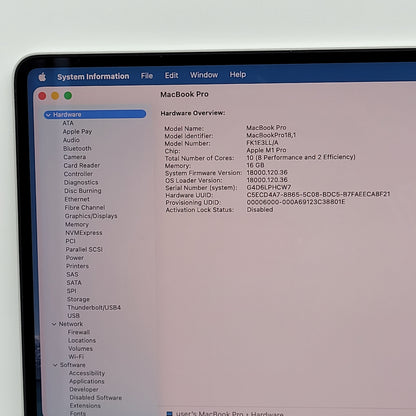The height and width of the screenshot is (416, 416).
Task: Select Wi-Fi under Network
Action: click(76, 357)
